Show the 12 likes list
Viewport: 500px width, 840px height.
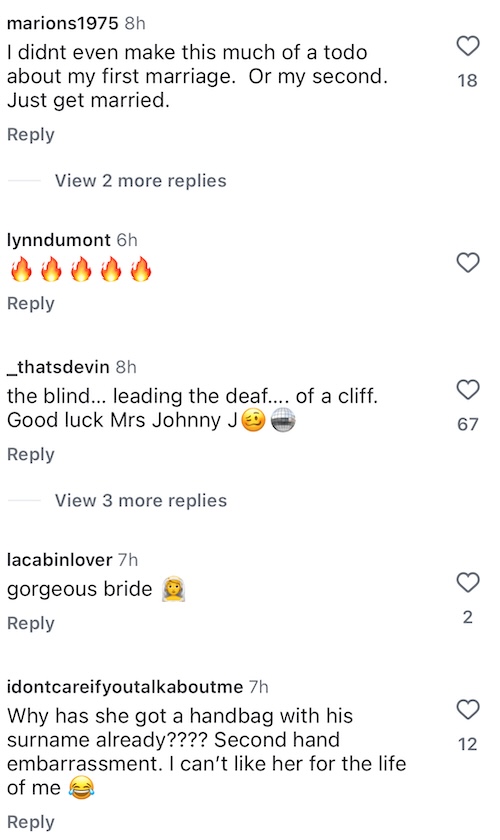pos(467,744)
